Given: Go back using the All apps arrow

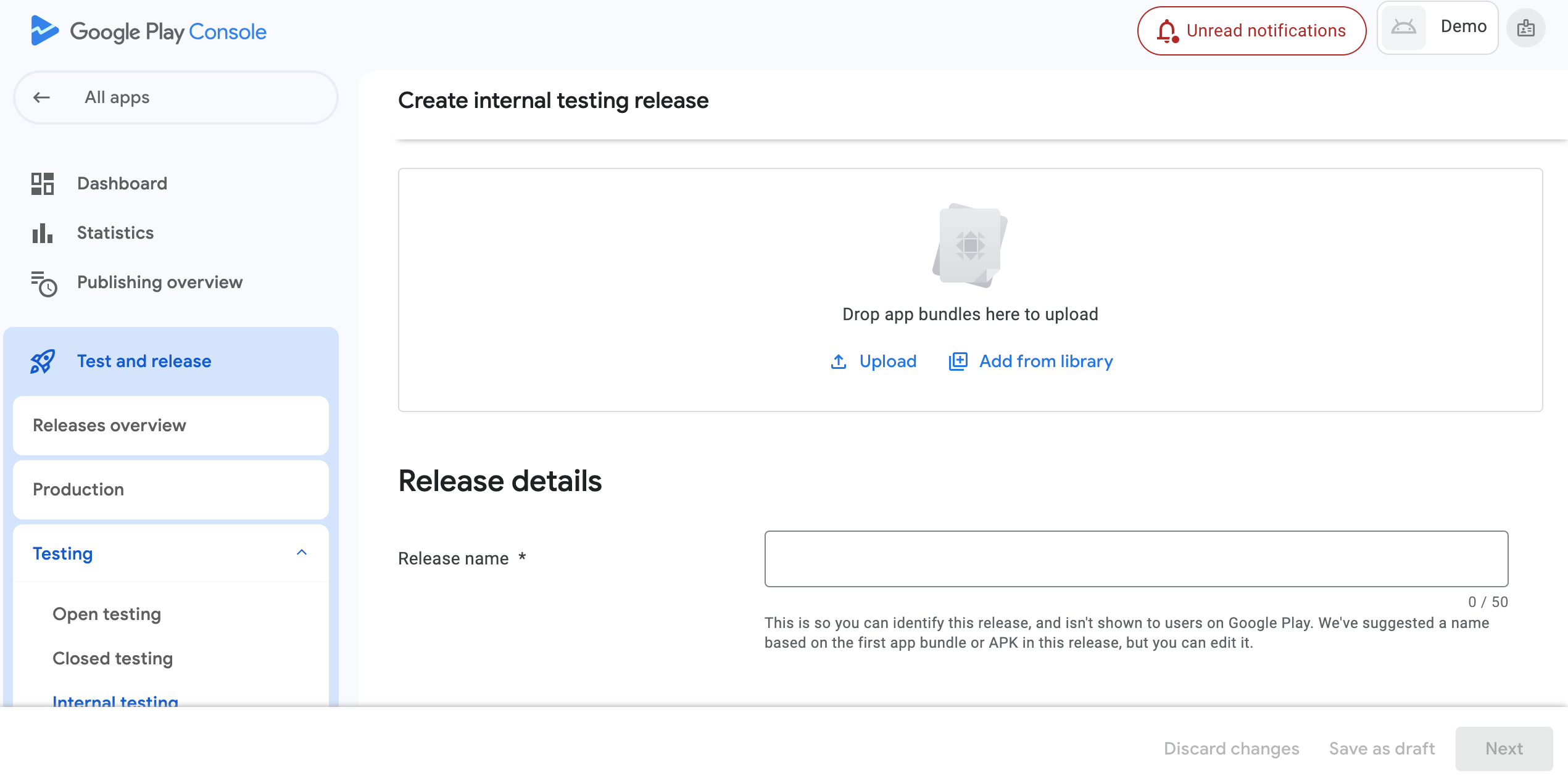Looking at the screenshot, I should pos(42,97).
